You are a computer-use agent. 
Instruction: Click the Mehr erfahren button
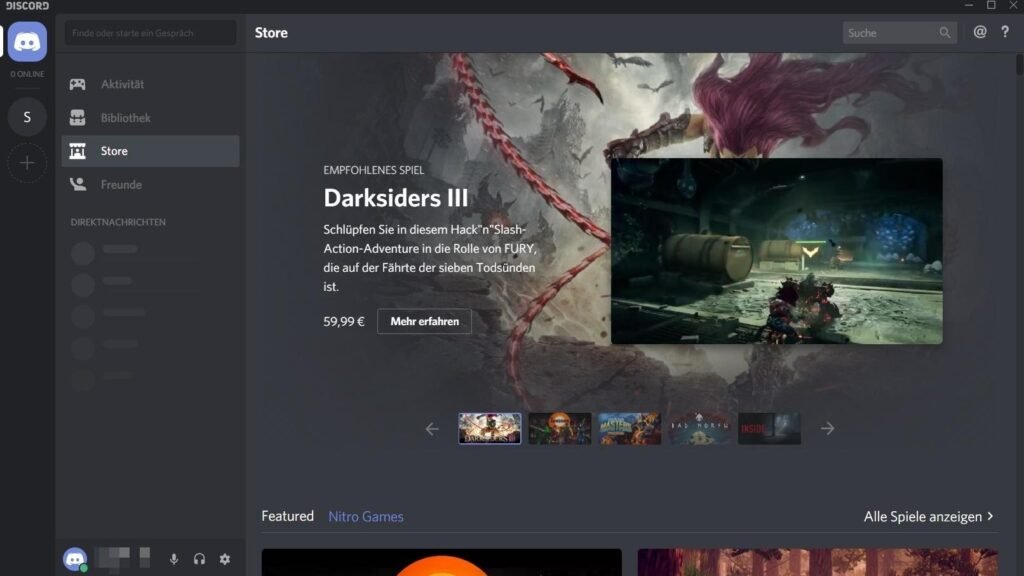coord(424,321)
